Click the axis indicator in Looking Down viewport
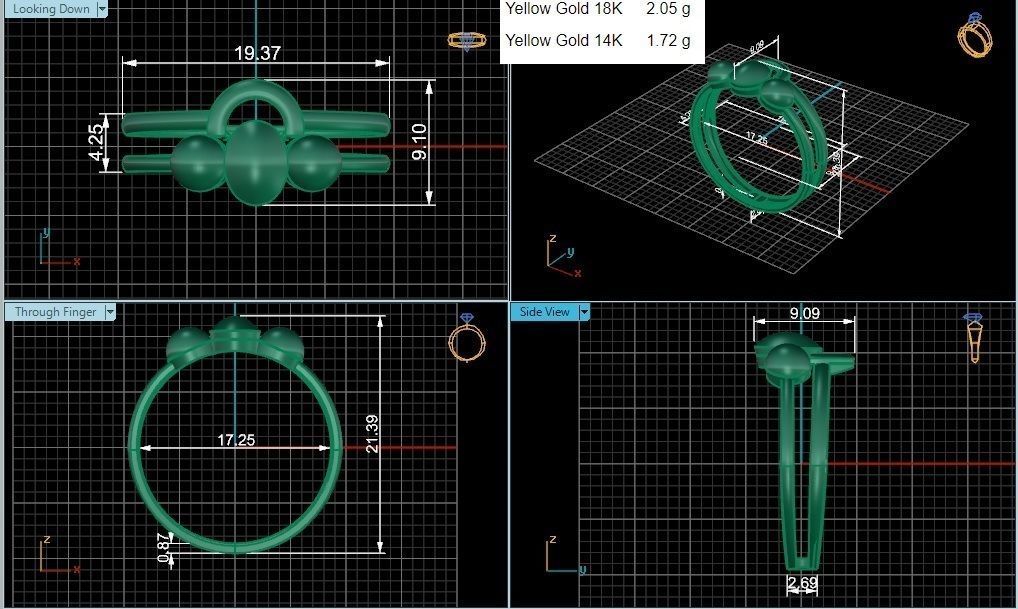Screen dimensions: 1018x609 [x=58, y=249]
